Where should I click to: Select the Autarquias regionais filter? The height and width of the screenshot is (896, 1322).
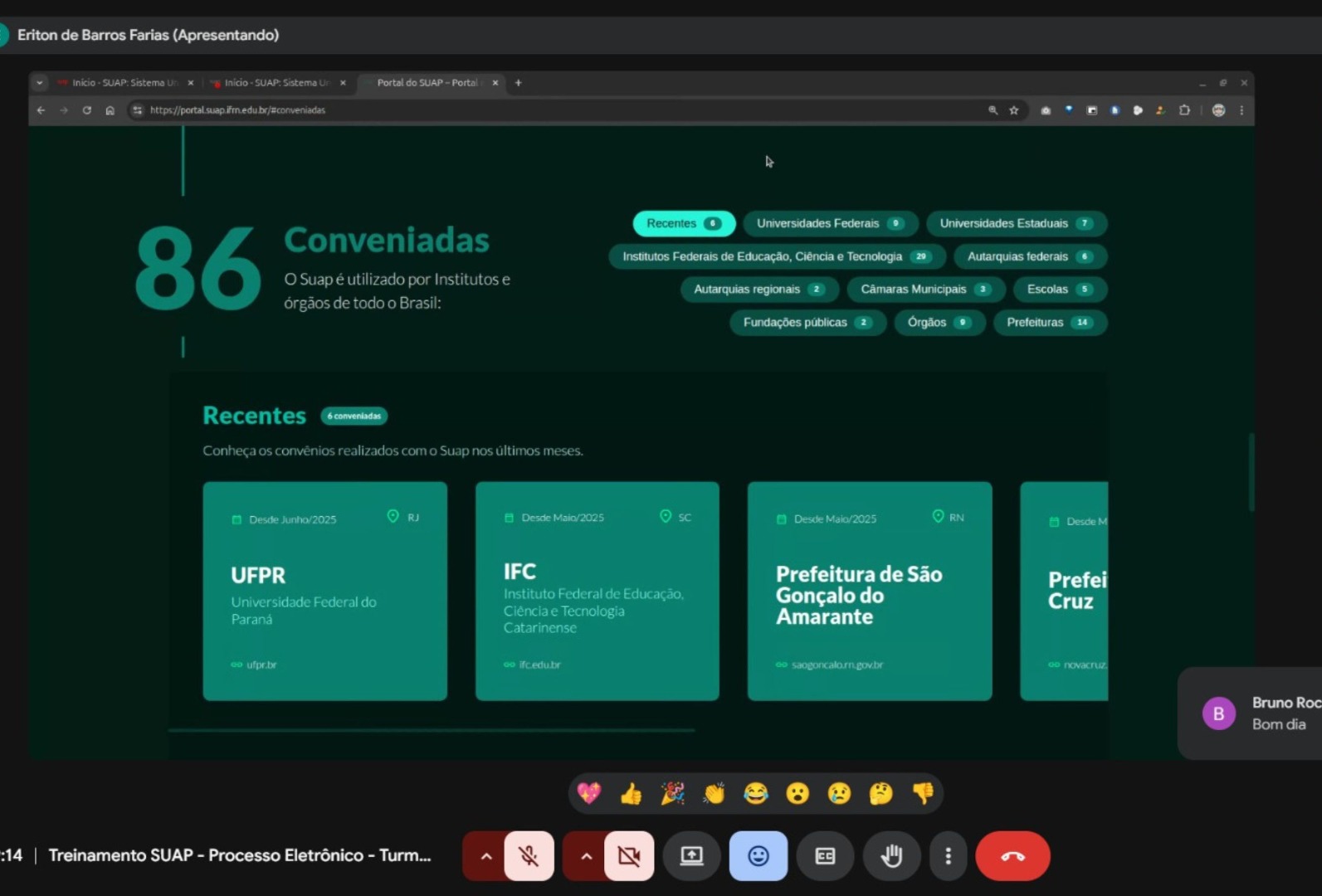(759, 289)
